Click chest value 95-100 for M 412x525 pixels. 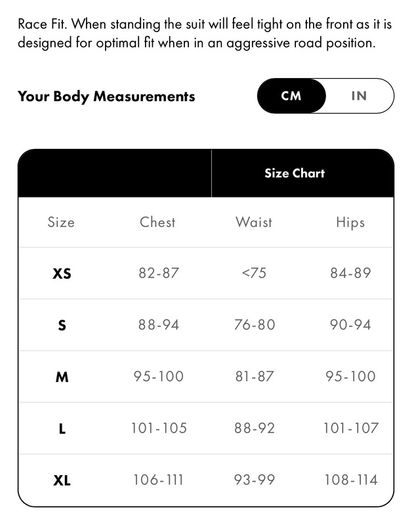click(159, 376)
